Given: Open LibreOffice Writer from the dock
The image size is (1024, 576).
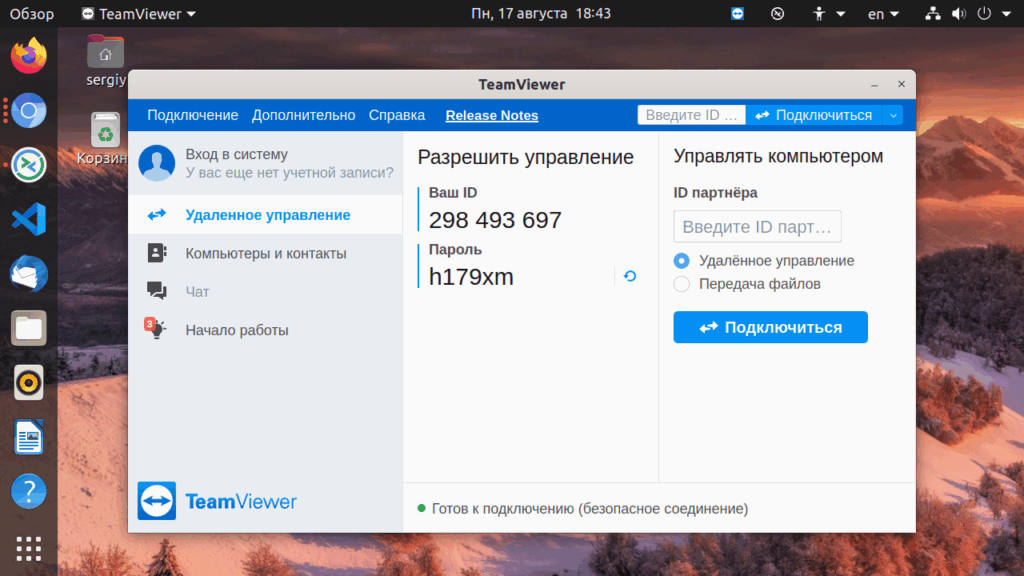Looking at the screenshot, I should pyautogui.click(x=29, y=437).
